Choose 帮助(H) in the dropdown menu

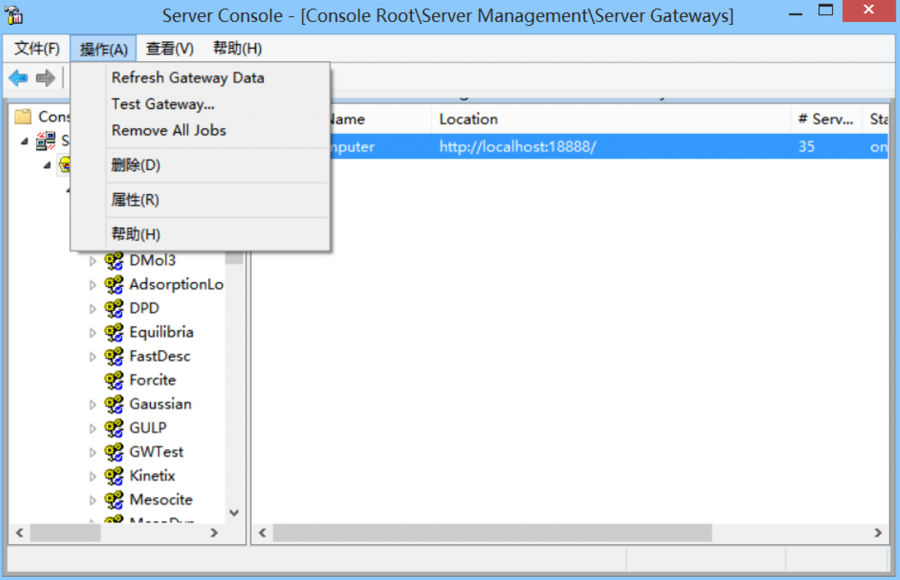(200, 234)
